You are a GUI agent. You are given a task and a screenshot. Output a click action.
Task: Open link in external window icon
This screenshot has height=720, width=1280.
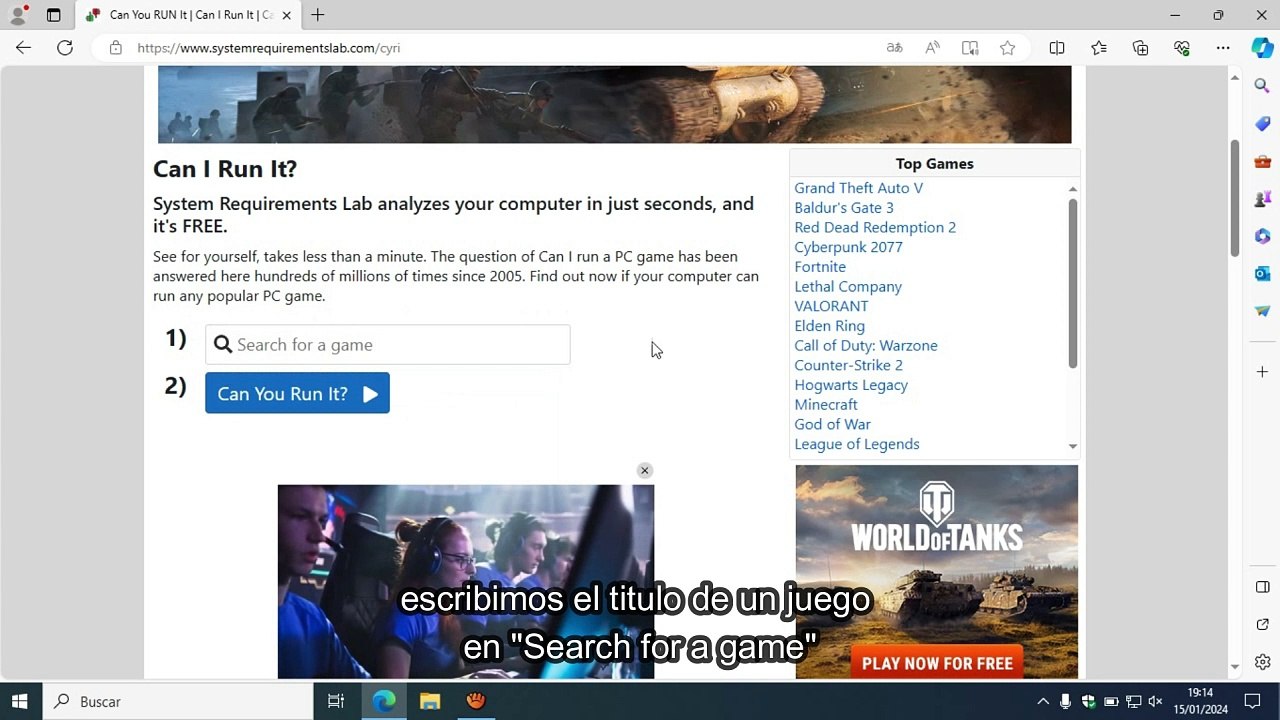click(1262, 625)
